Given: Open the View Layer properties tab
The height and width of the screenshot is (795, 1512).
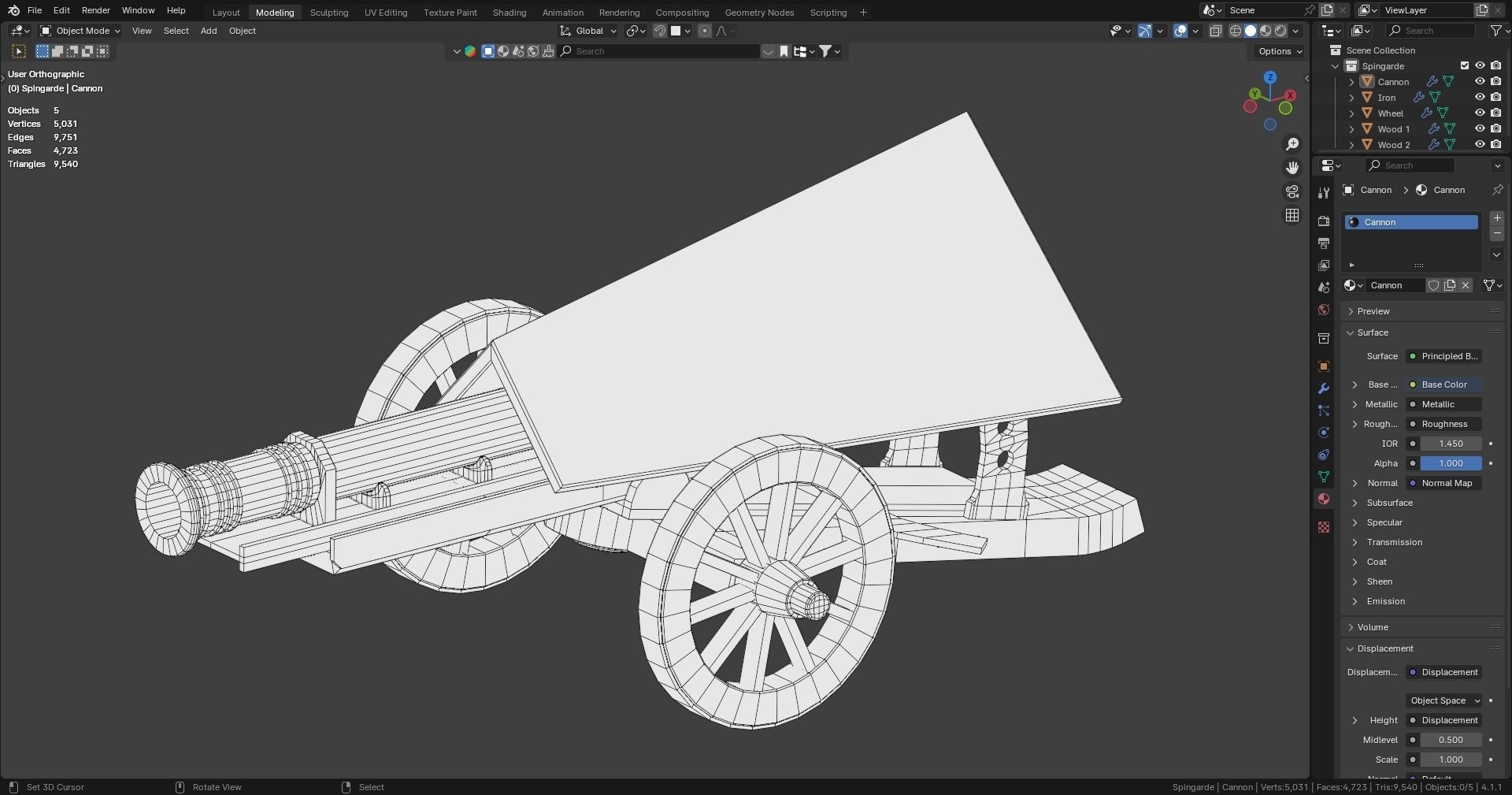Looking at the screenshot, I should click(1324, 266).
